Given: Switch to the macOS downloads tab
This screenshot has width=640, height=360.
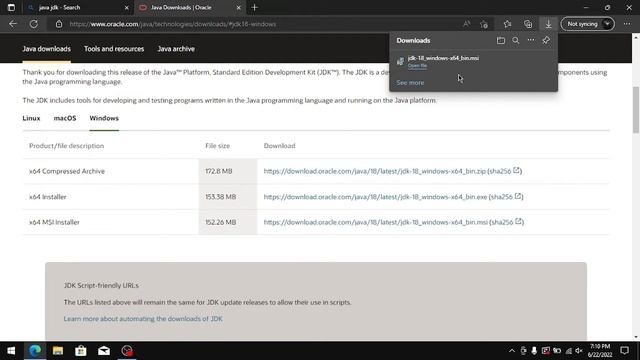Looking at the screenshot, I should [65, 118].
